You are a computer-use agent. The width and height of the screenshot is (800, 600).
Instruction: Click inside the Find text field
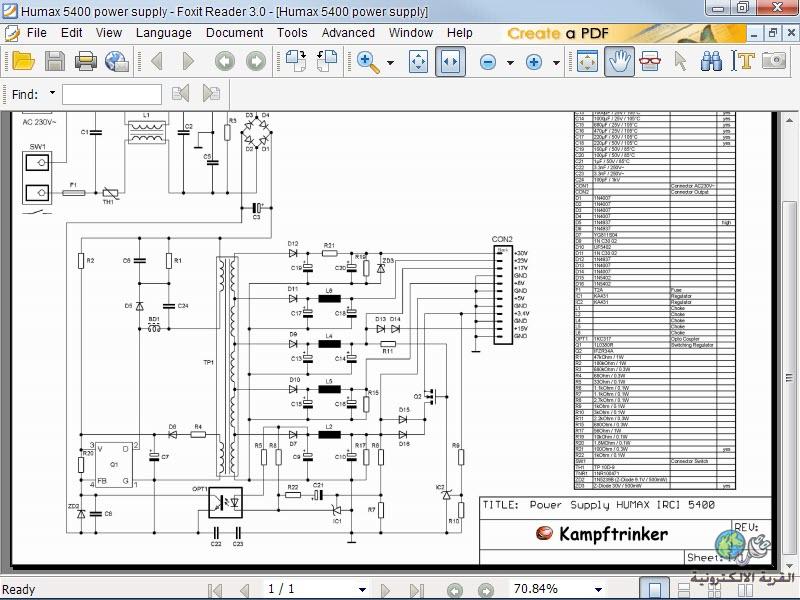click(x=112, y=94)
